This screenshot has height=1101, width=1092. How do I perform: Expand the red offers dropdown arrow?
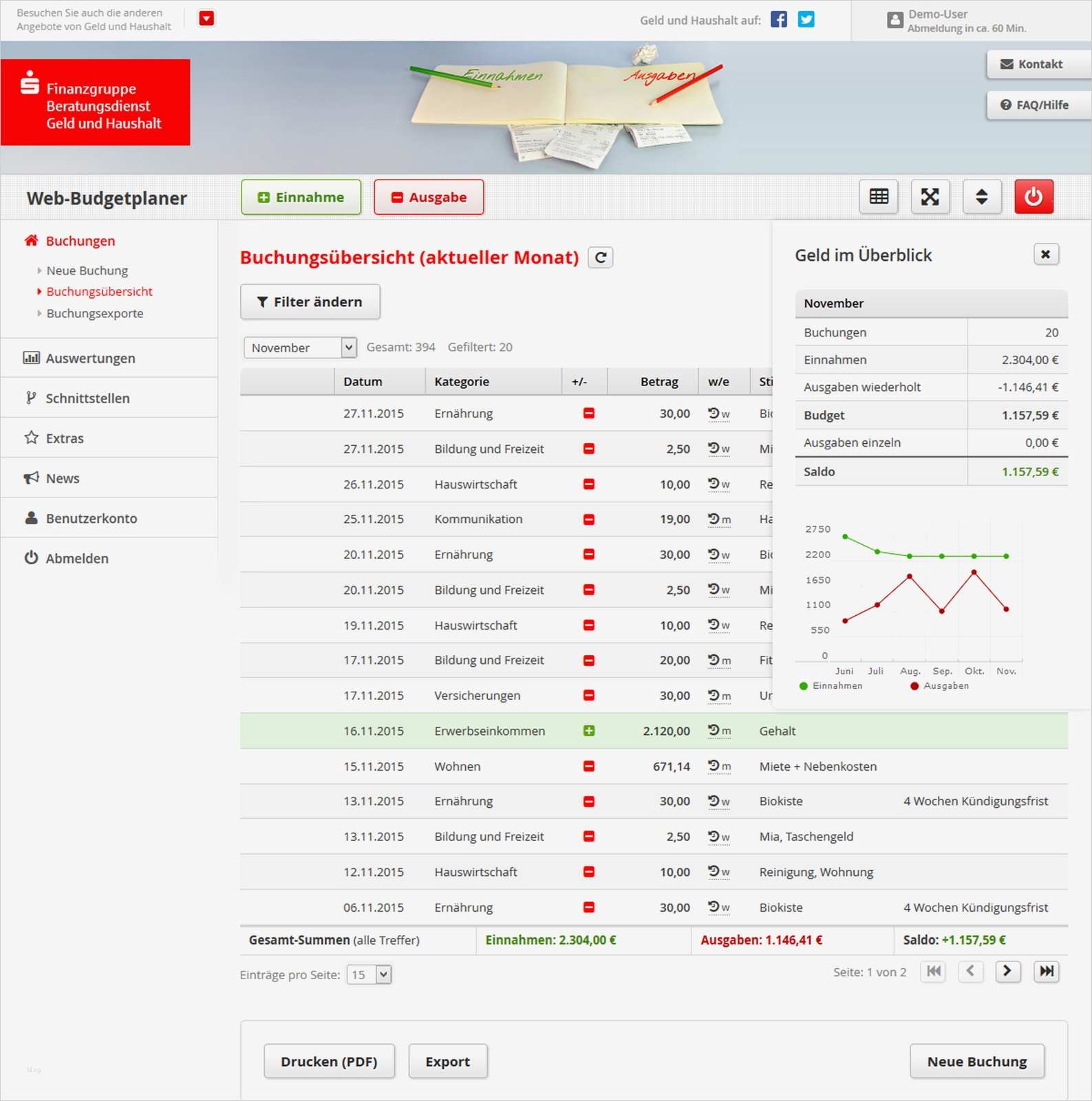click(206, 19)
